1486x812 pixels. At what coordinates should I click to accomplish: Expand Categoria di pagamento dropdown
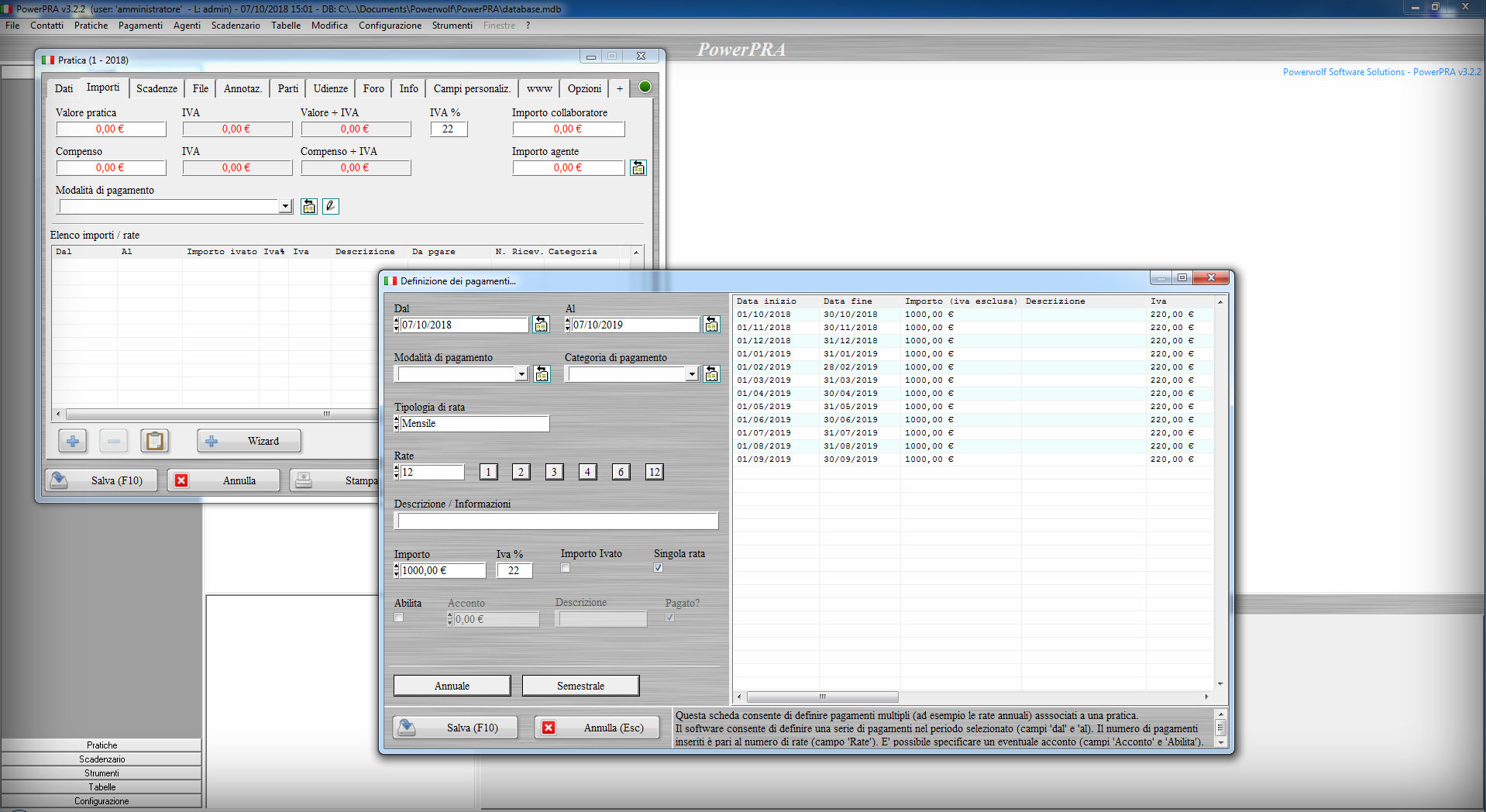(x=692, y=374)
